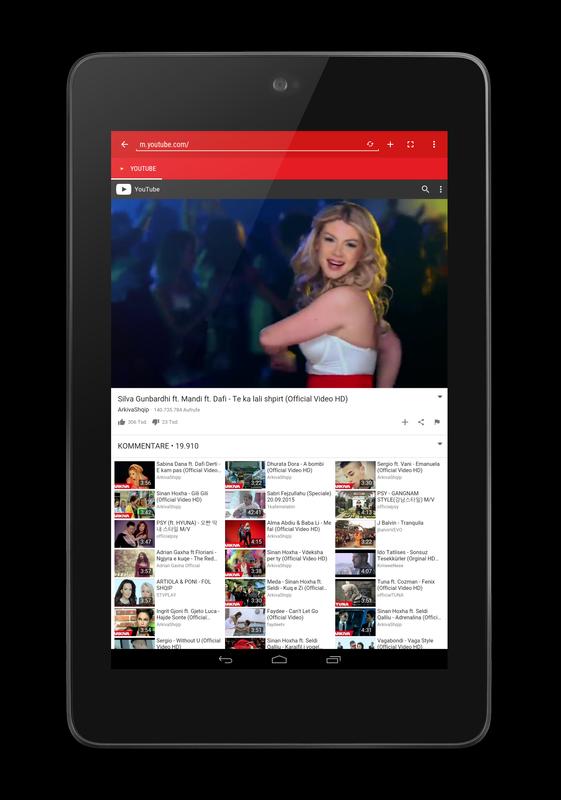Viewport: 561px width, 800px height.
Task: Open PSY - GANGNAM STYLE thumbnail
Action: (355, 504)
